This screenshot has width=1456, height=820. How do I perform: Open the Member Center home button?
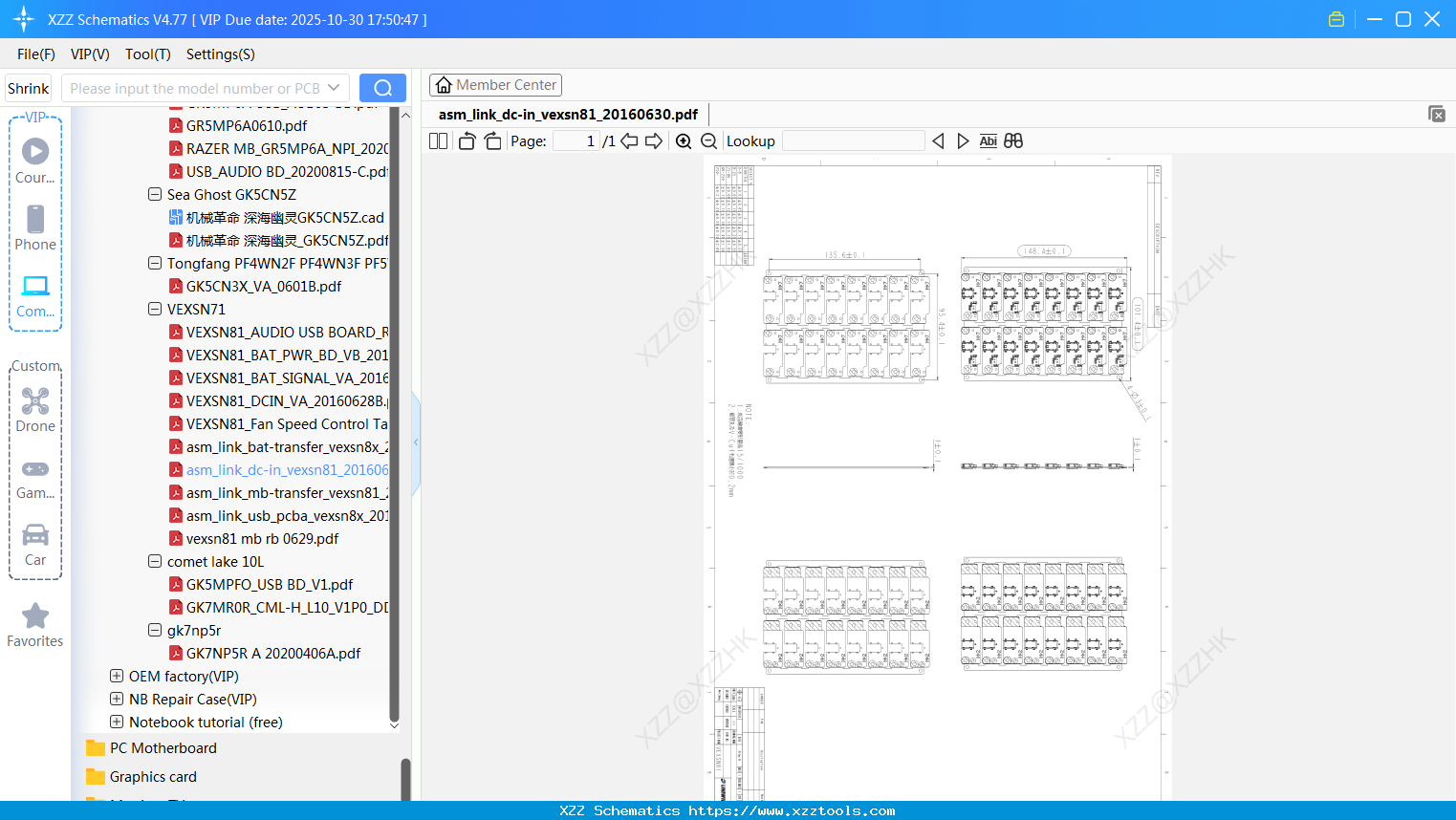[495, 85]
